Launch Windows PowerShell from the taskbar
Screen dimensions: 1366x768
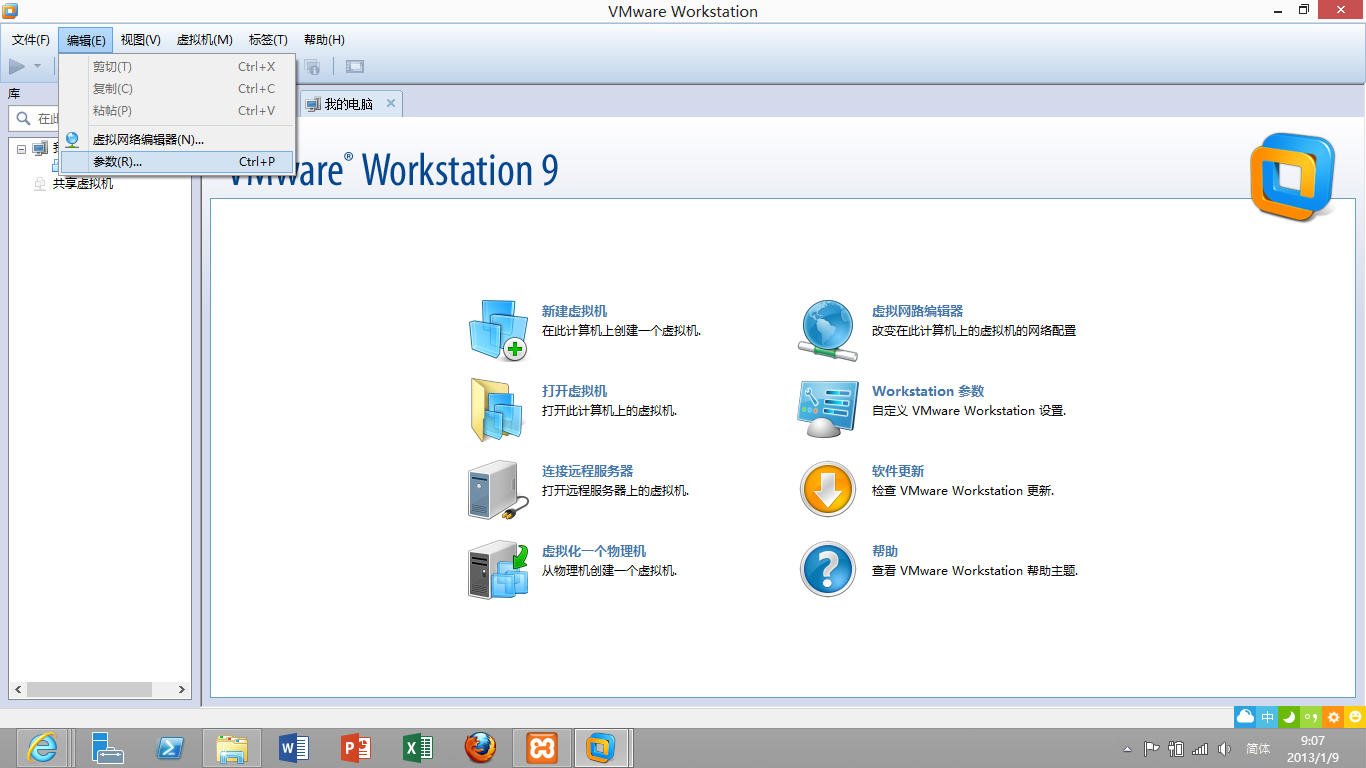[x=170, y=748]
